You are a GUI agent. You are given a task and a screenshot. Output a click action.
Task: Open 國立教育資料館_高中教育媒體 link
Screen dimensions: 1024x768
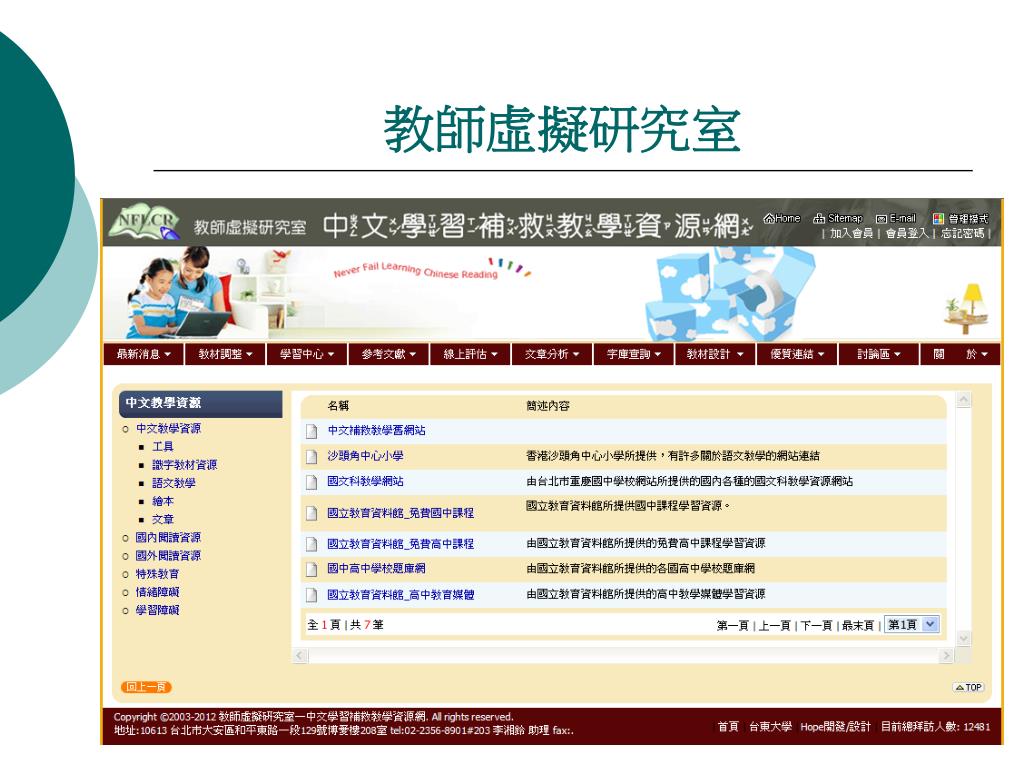[x=400, y=595]
